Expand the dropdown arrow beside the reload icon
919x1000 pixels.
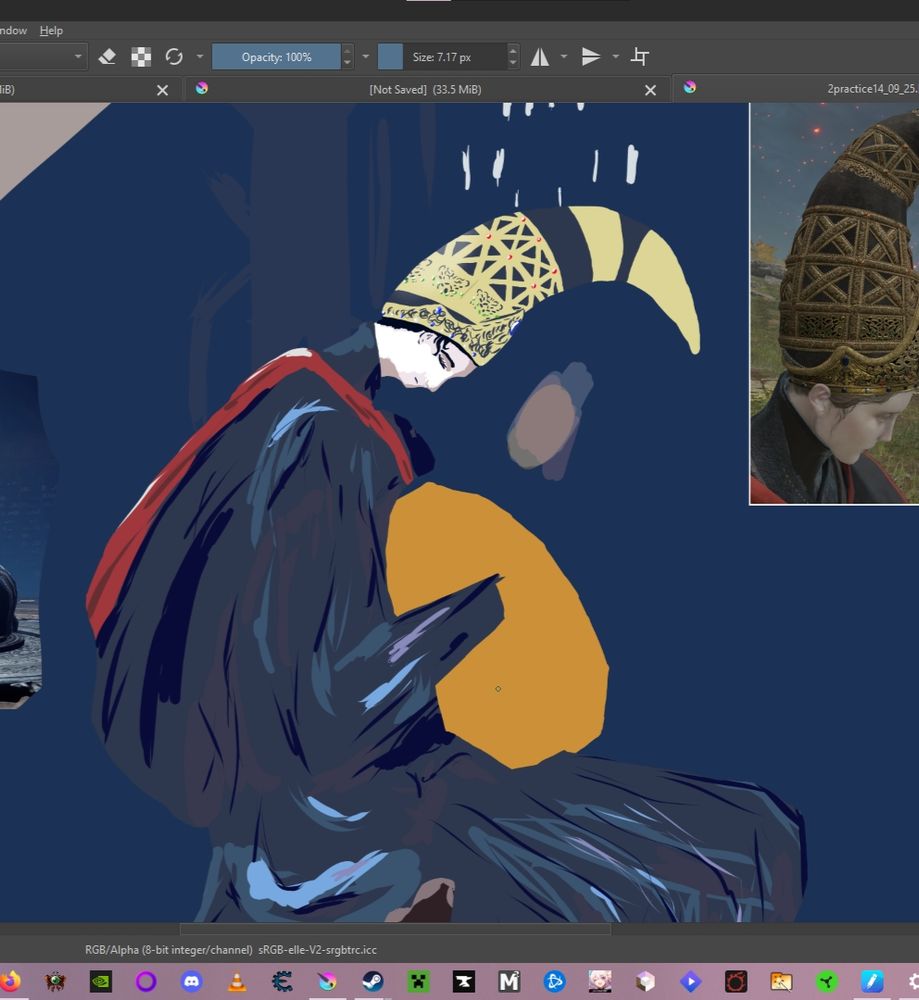(x=199, y=57)
